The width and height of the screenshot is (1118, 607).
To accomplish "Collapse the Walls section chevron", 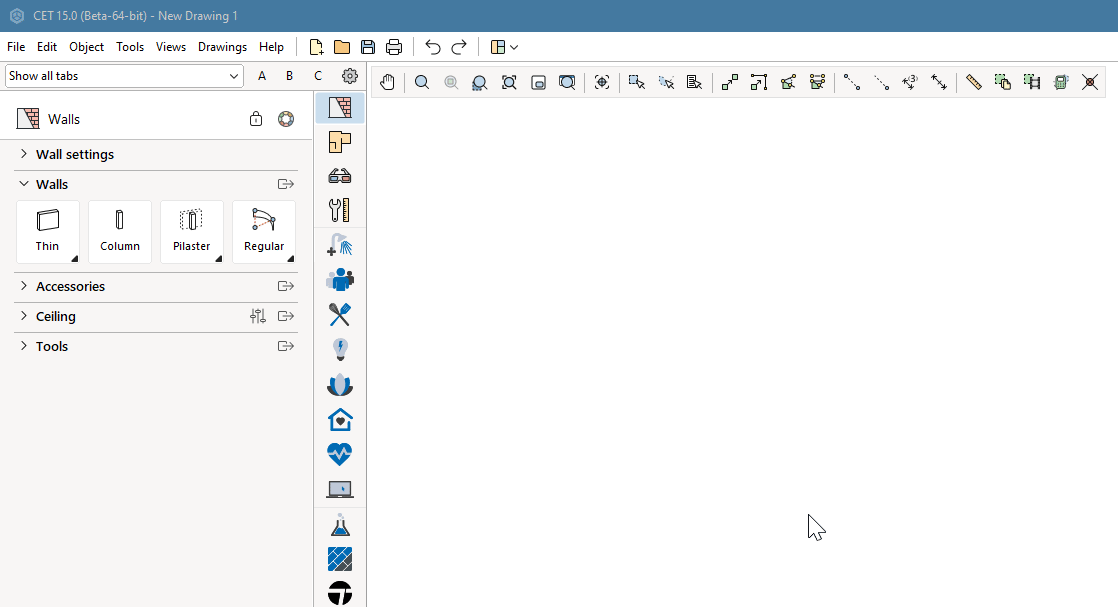I will tap(24, 184).
